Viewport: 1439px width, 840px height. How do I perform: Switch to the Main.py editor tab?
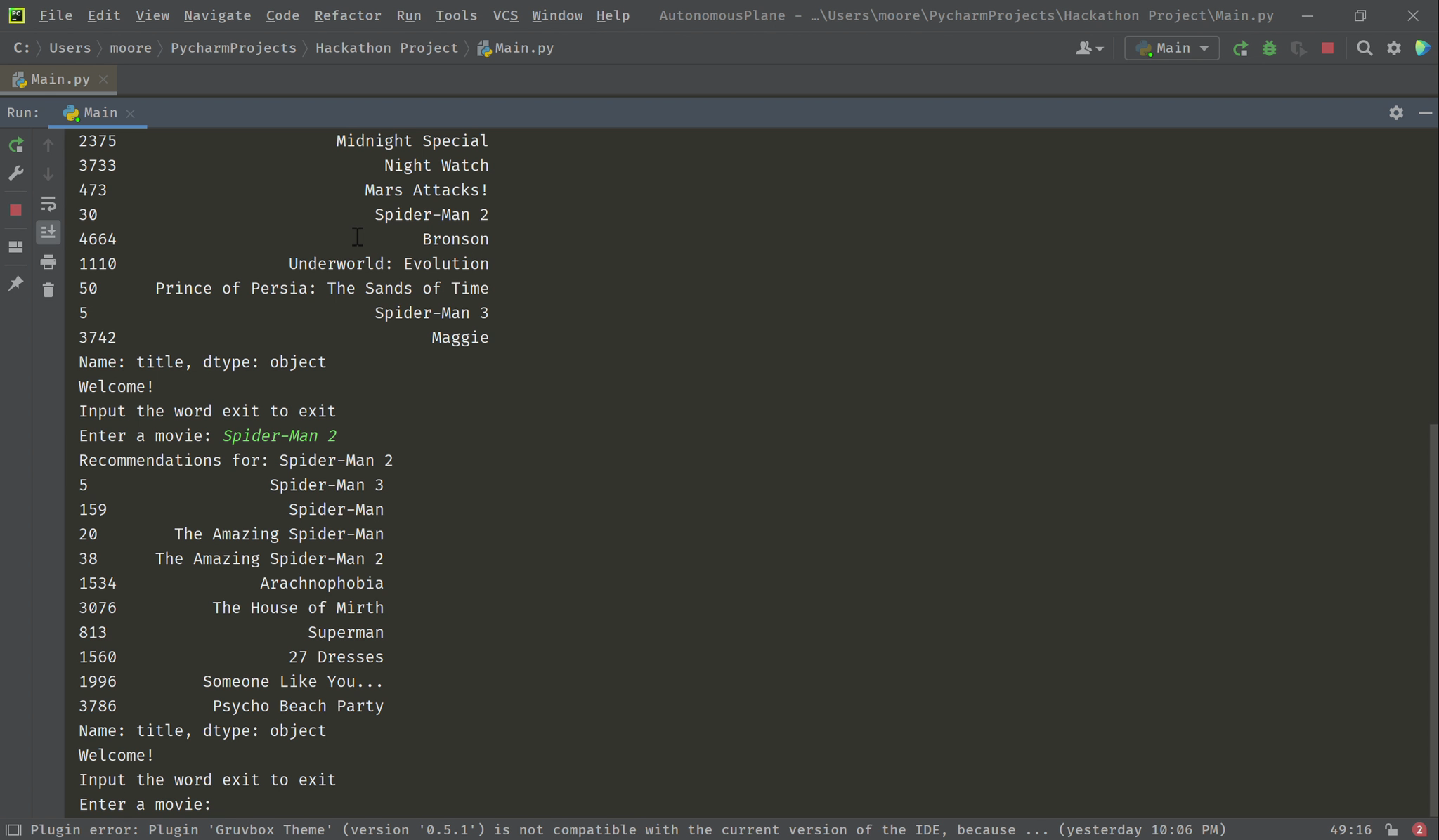point(59,79)
